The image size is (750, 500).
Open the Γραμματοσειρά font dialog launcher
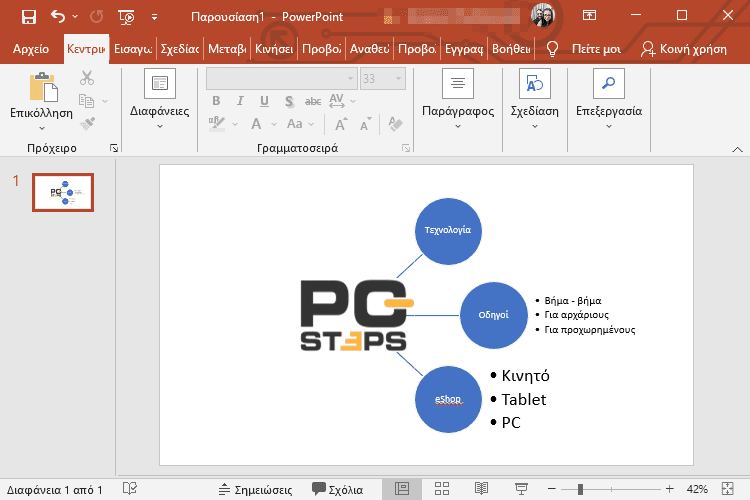tap(406, 148)
